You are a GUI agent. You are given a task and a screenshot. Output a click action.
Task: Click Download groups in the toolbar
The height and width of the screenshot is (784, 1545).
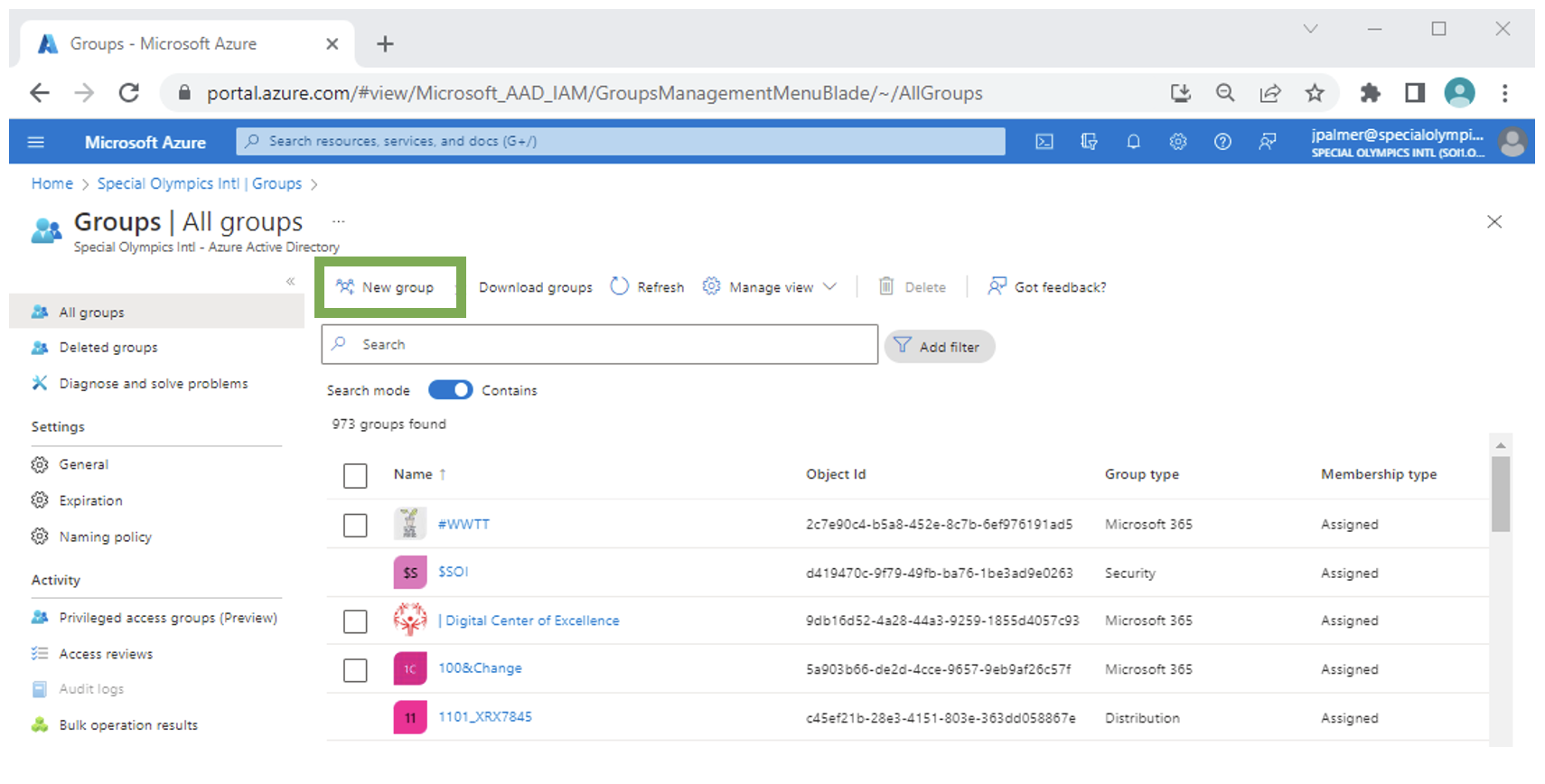point(536,287)
